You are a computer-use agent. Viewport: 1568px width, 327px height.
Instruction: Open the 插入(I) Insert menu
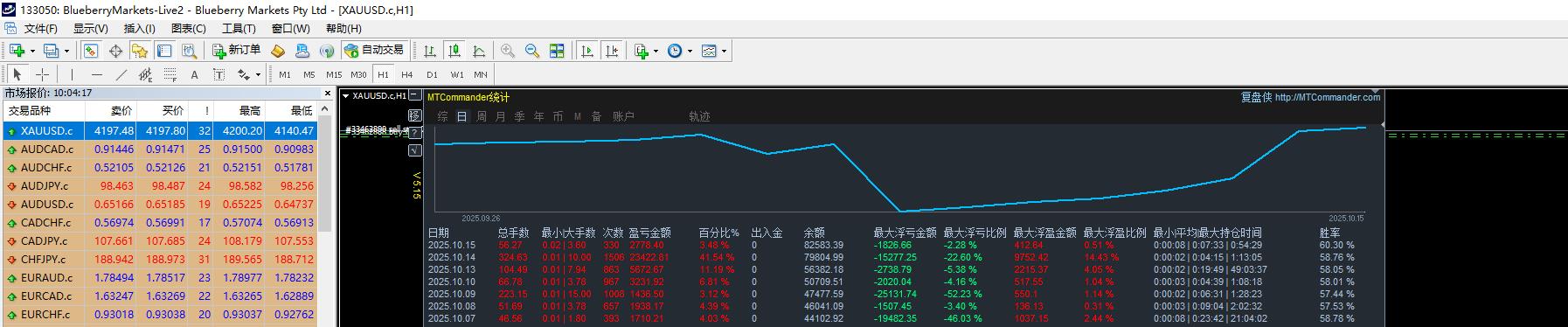[139, 29]
